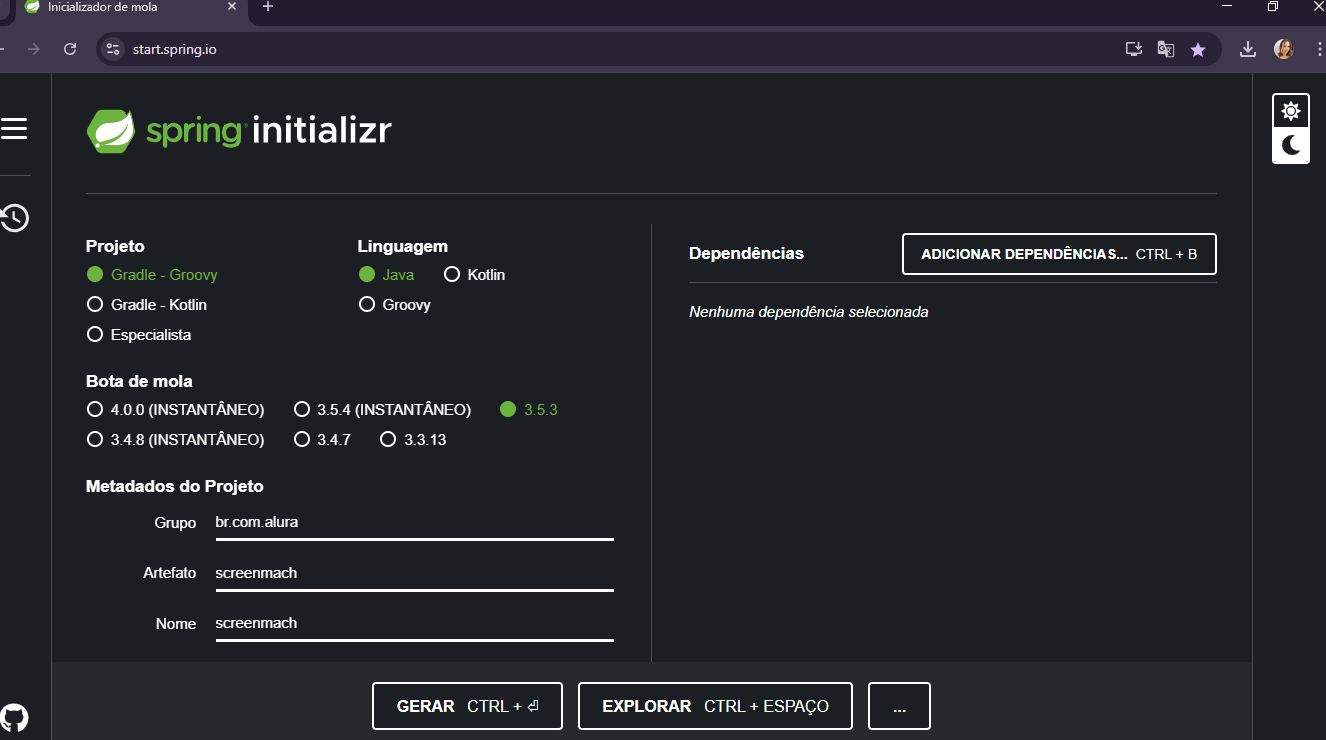This screenshot has width=1326, height=740.
Task: Select Kotlin as the language
Action: pos(474,274)
